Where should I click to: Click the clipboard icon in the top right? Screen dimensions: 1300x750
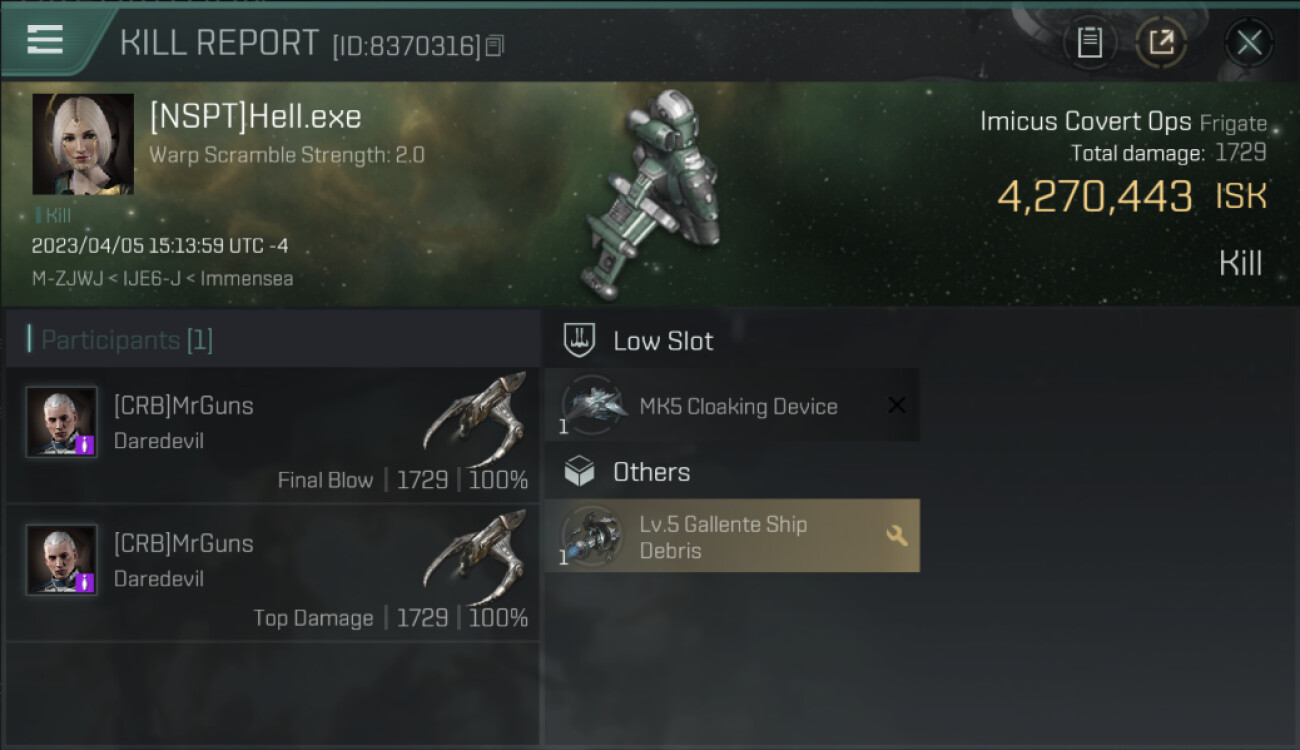click(1089, 43)
